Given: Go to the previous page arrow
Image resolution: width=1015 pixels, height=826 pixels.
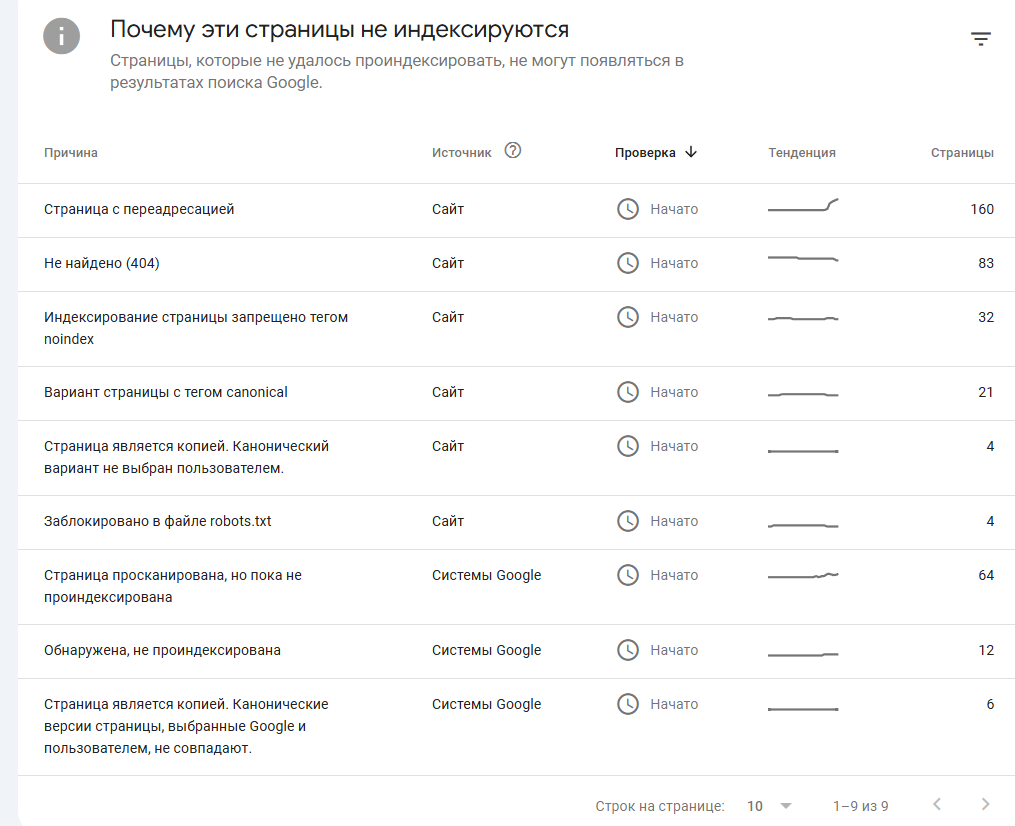Looking at the screenshot, I should tap(937, 804).
